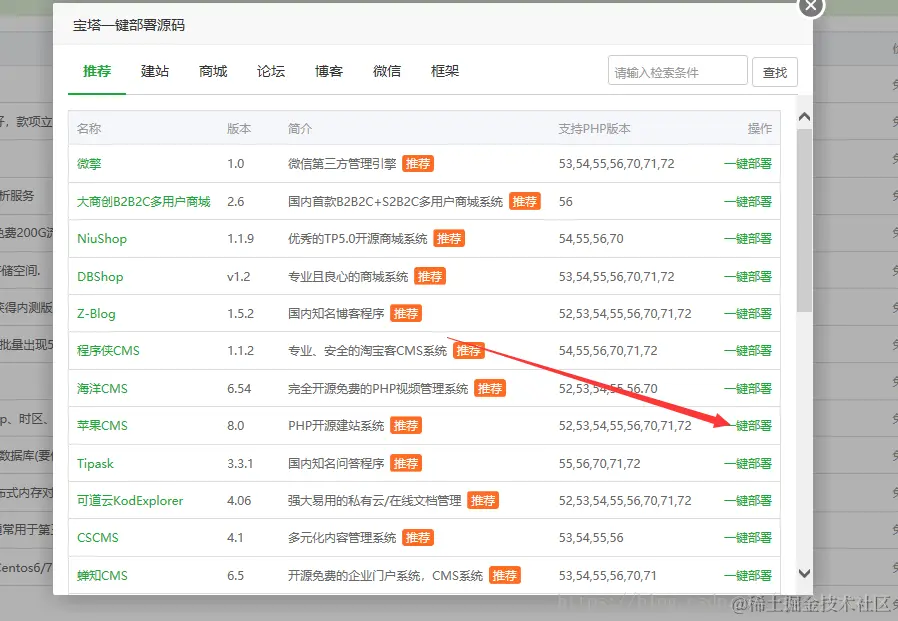898x621 pixels.
Task: Click NiuShop's PHP versions 54,55,56,70
Action: [x=591, y=239]
